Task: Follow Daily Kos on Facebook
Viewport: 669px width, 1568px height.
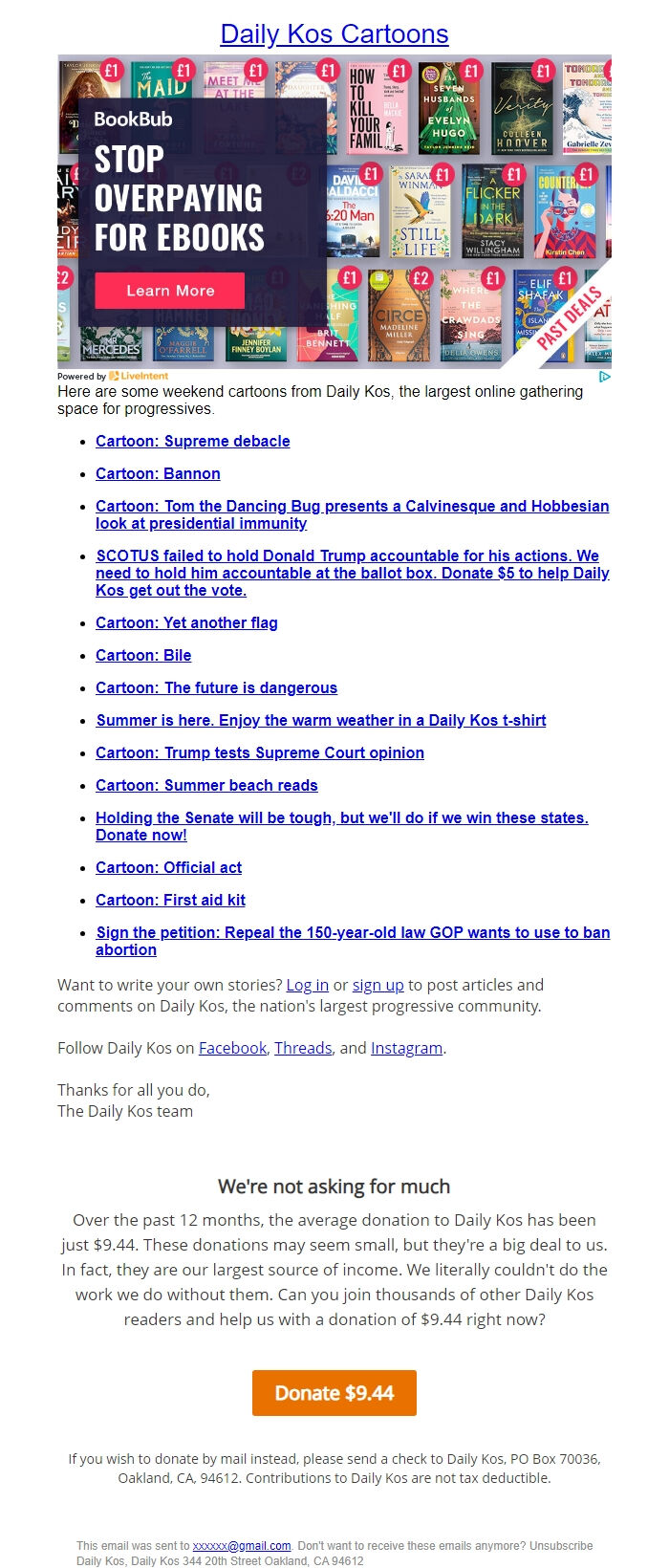Action: 232,1047
